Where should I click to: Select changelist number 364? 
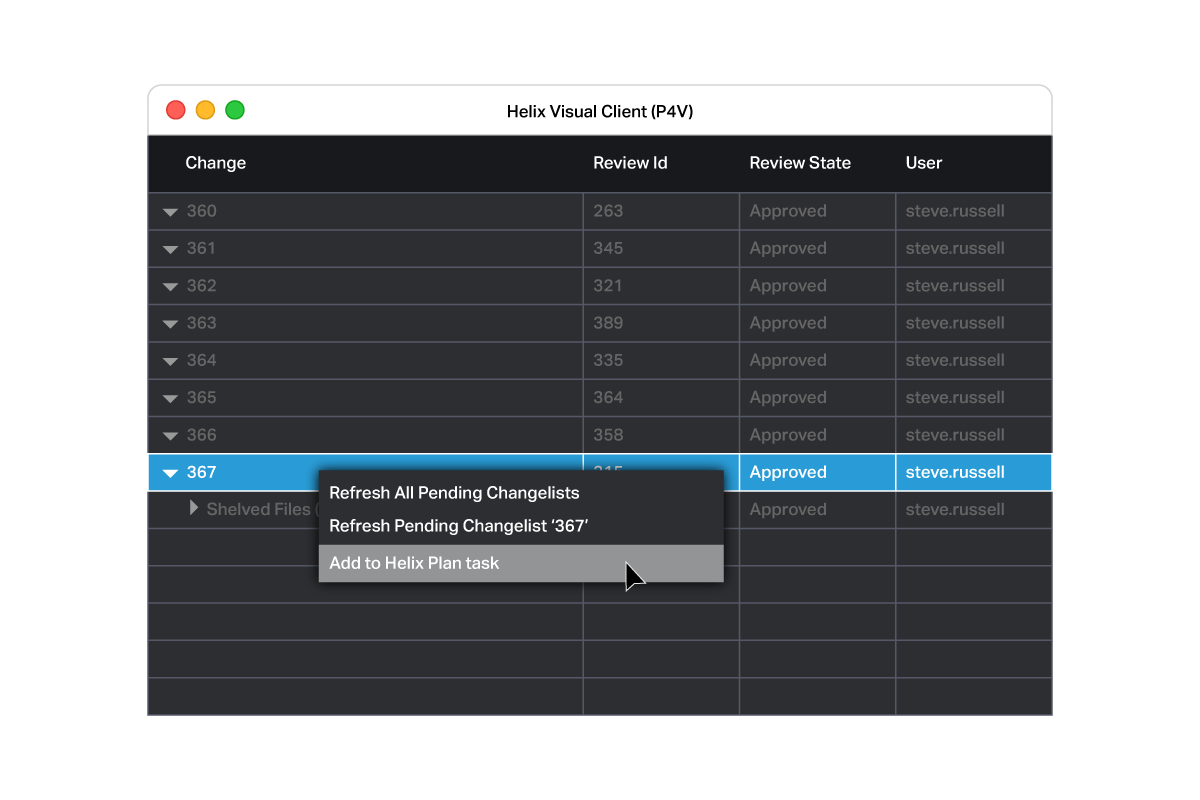[x=201, y=360]
